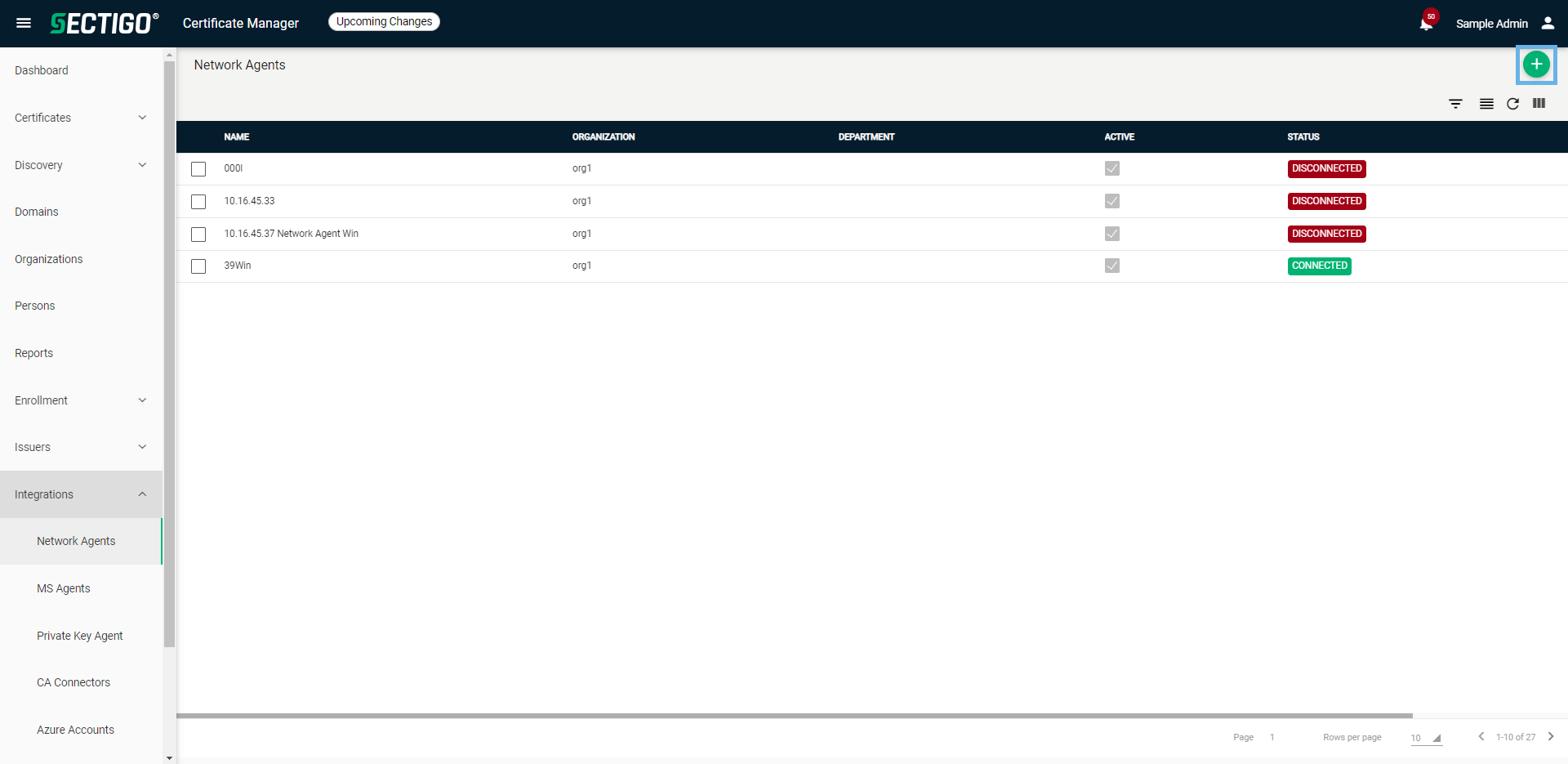Open the table filter icon
Viewport: 1568px width, 764px height.
click(1455, 104)
